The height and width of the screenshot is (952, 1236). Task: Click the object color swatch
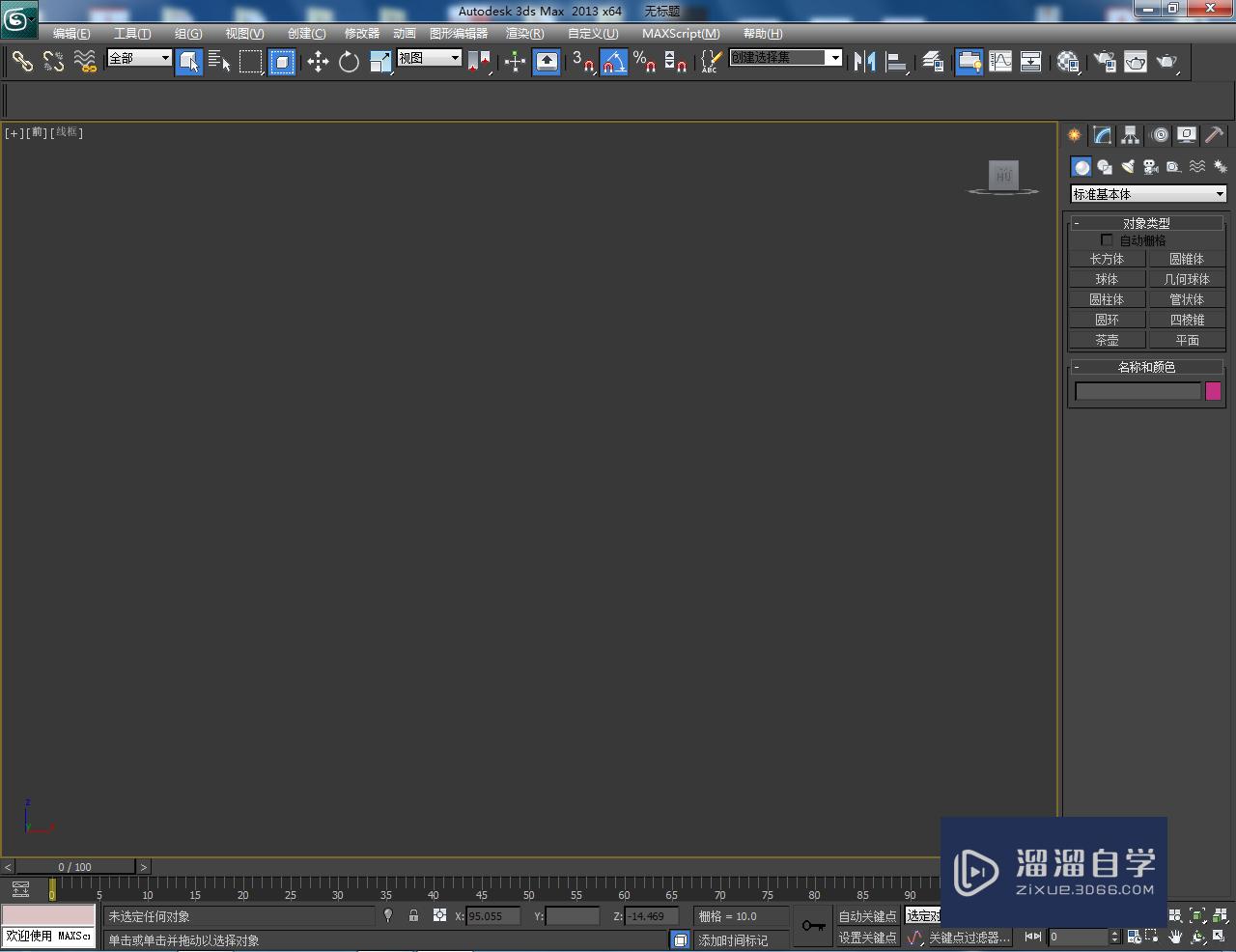[1213, 391]
